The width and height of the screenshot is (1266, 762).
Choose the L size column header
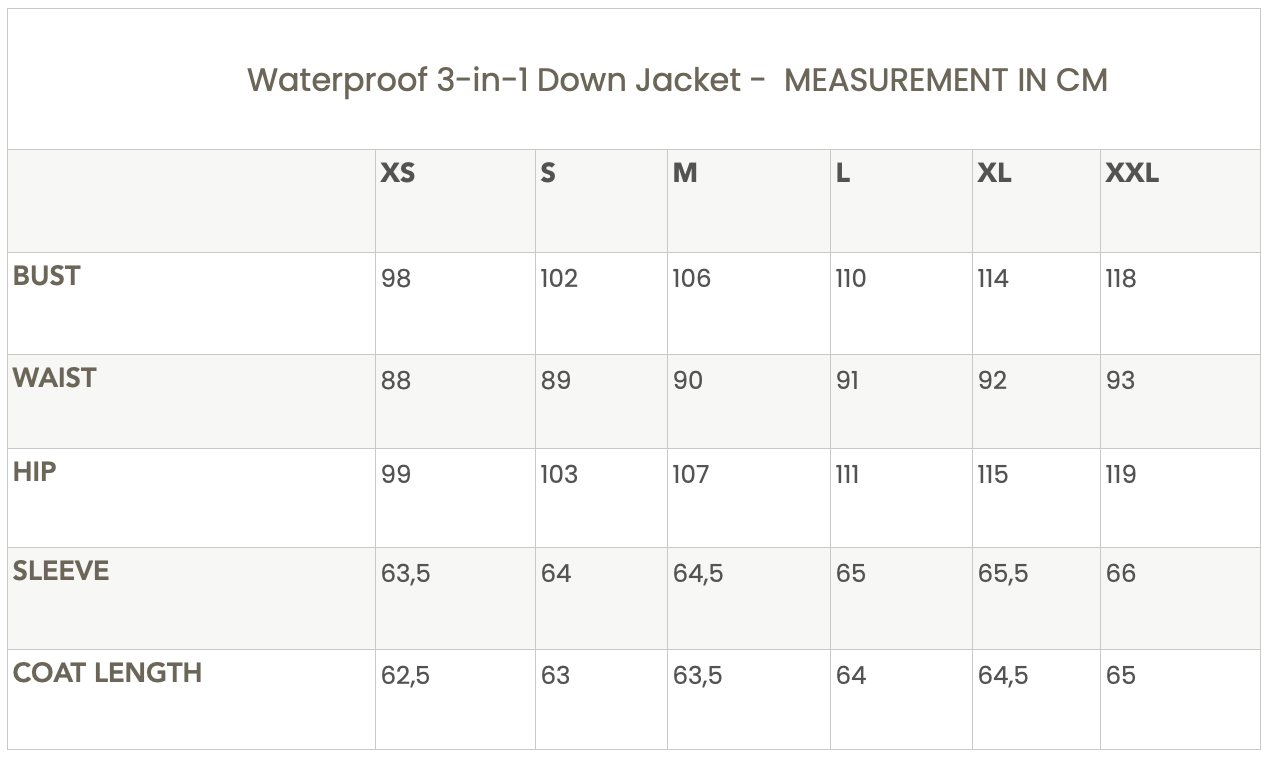843,173
